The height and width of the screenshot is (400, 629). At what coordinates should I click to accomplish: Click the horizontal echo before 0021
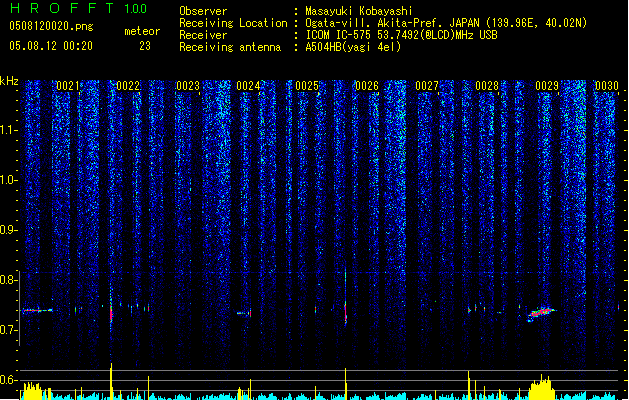coord(37,310)
